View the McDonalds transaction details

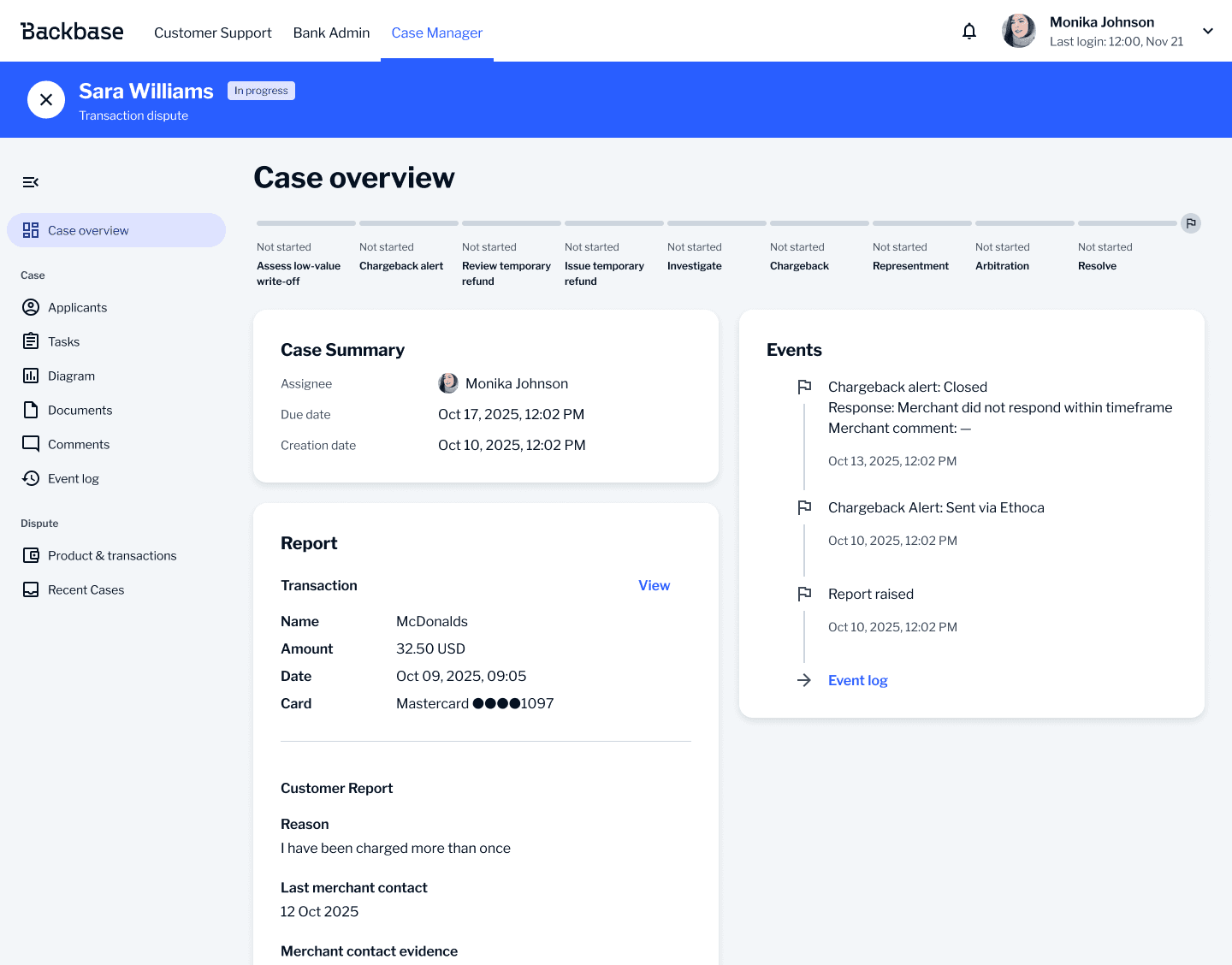tap(654, 585)
